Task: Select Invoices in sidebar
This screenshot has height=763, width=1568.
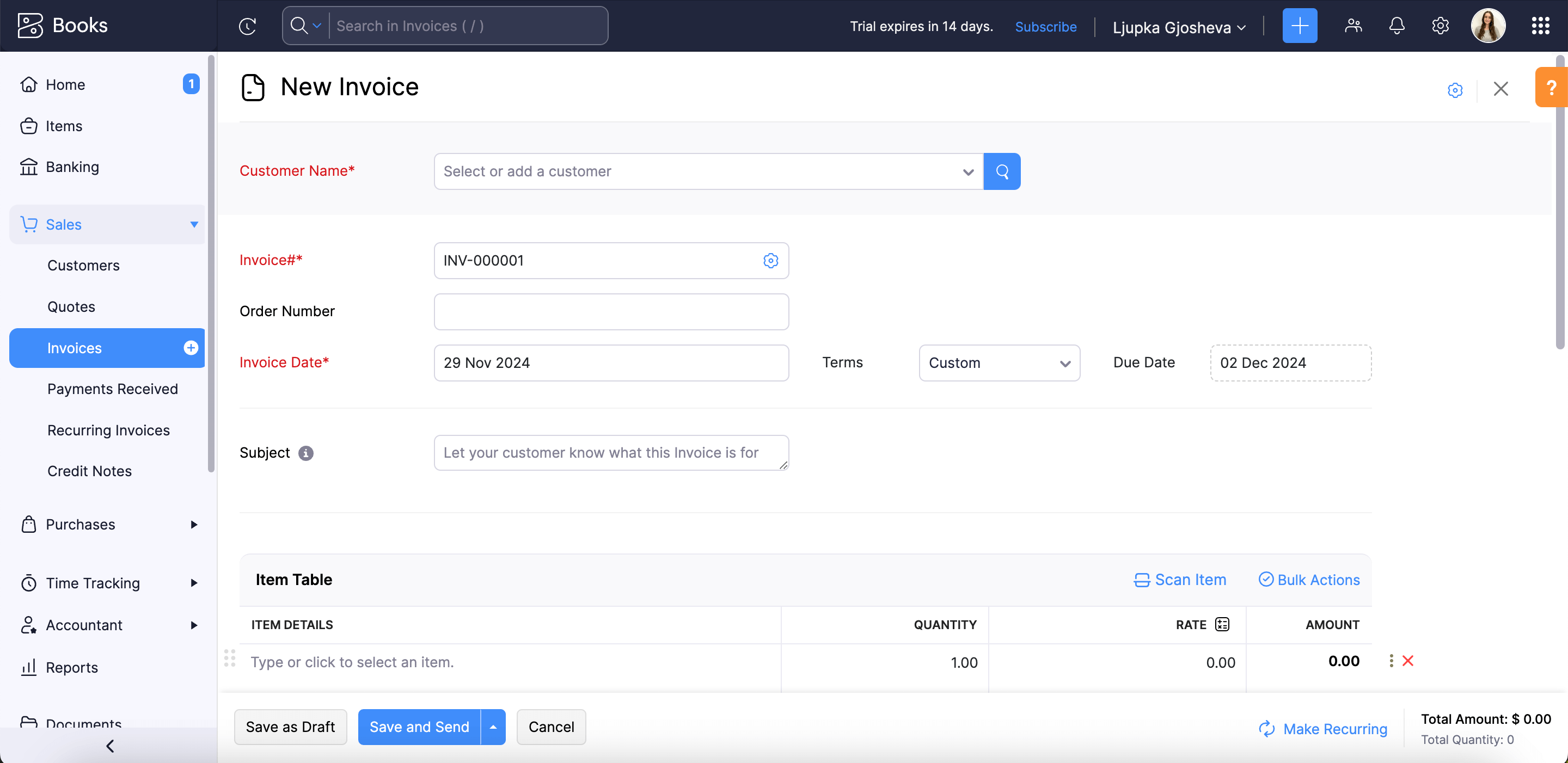Action: point(107,348)
